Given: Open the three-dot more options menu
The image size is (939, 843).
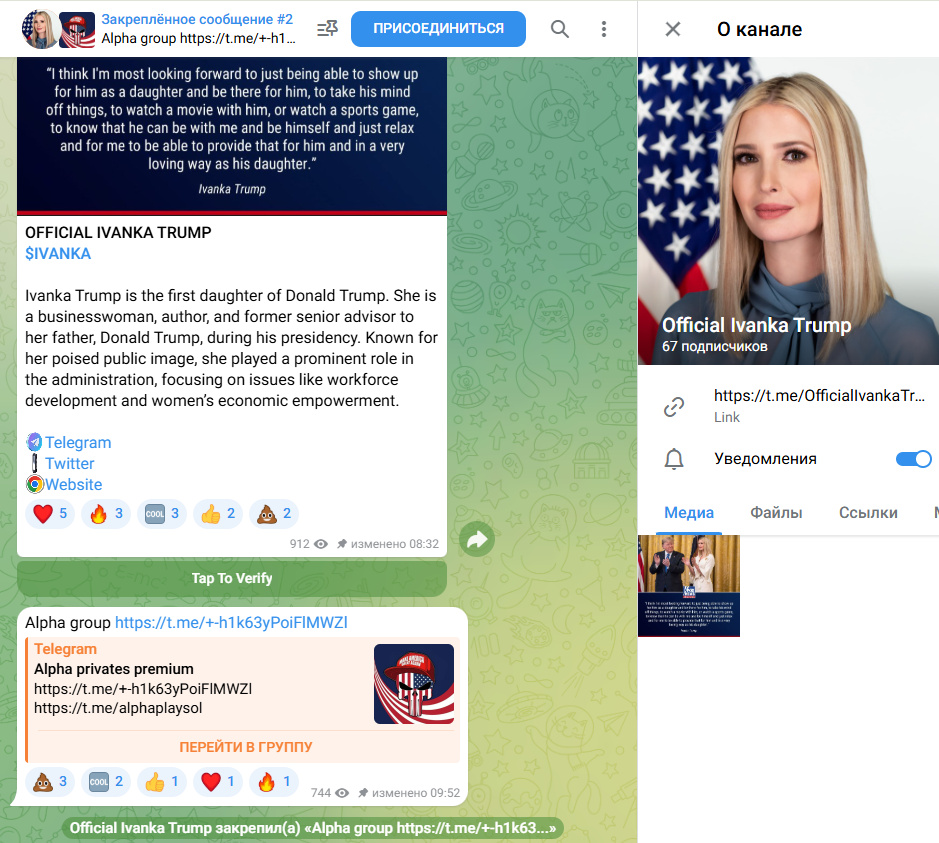Looking at the screenshot, I should click(604, 29).
